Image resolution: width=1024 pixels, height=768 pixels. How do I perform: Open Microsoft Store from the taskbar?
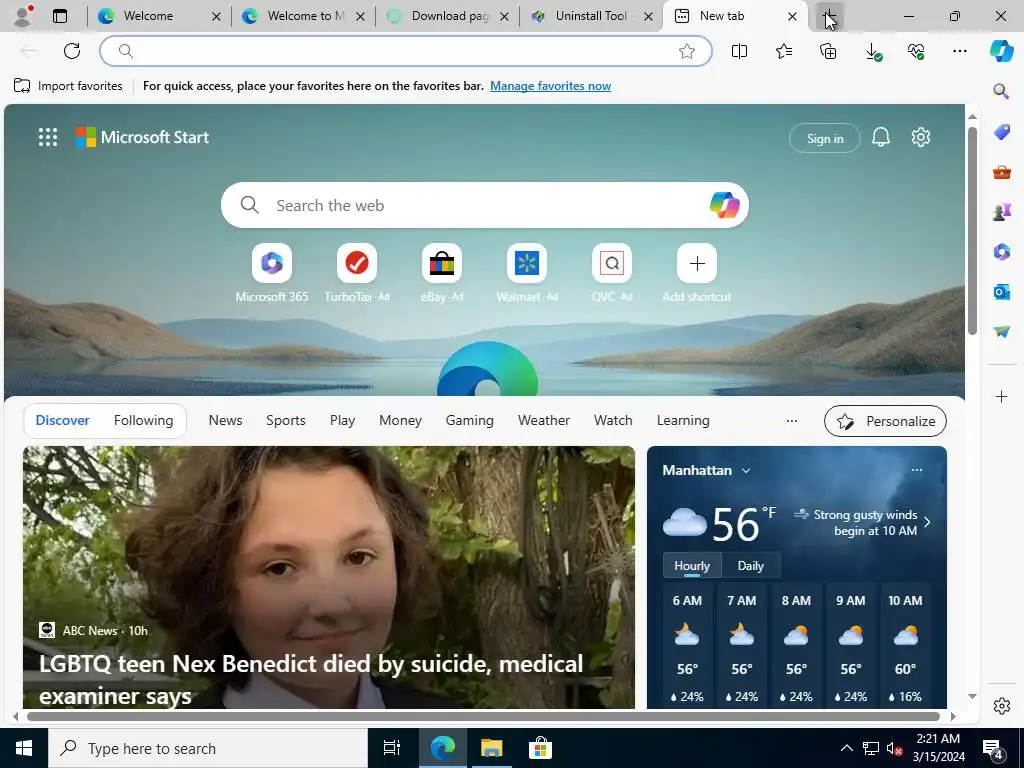[x=540, y=748]
